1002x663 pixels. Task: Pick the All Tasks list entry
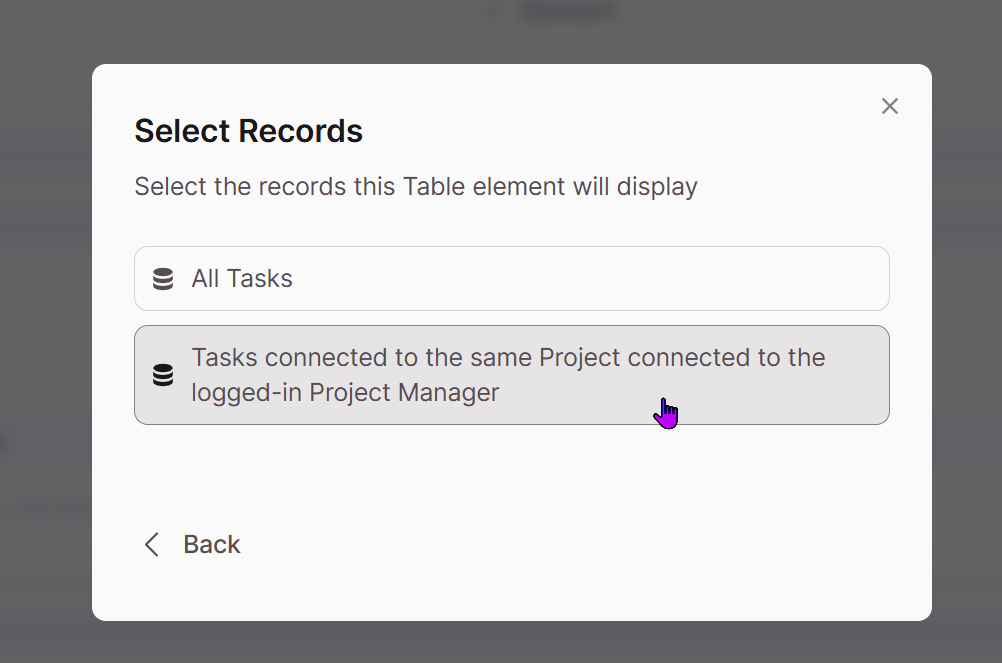512,278
